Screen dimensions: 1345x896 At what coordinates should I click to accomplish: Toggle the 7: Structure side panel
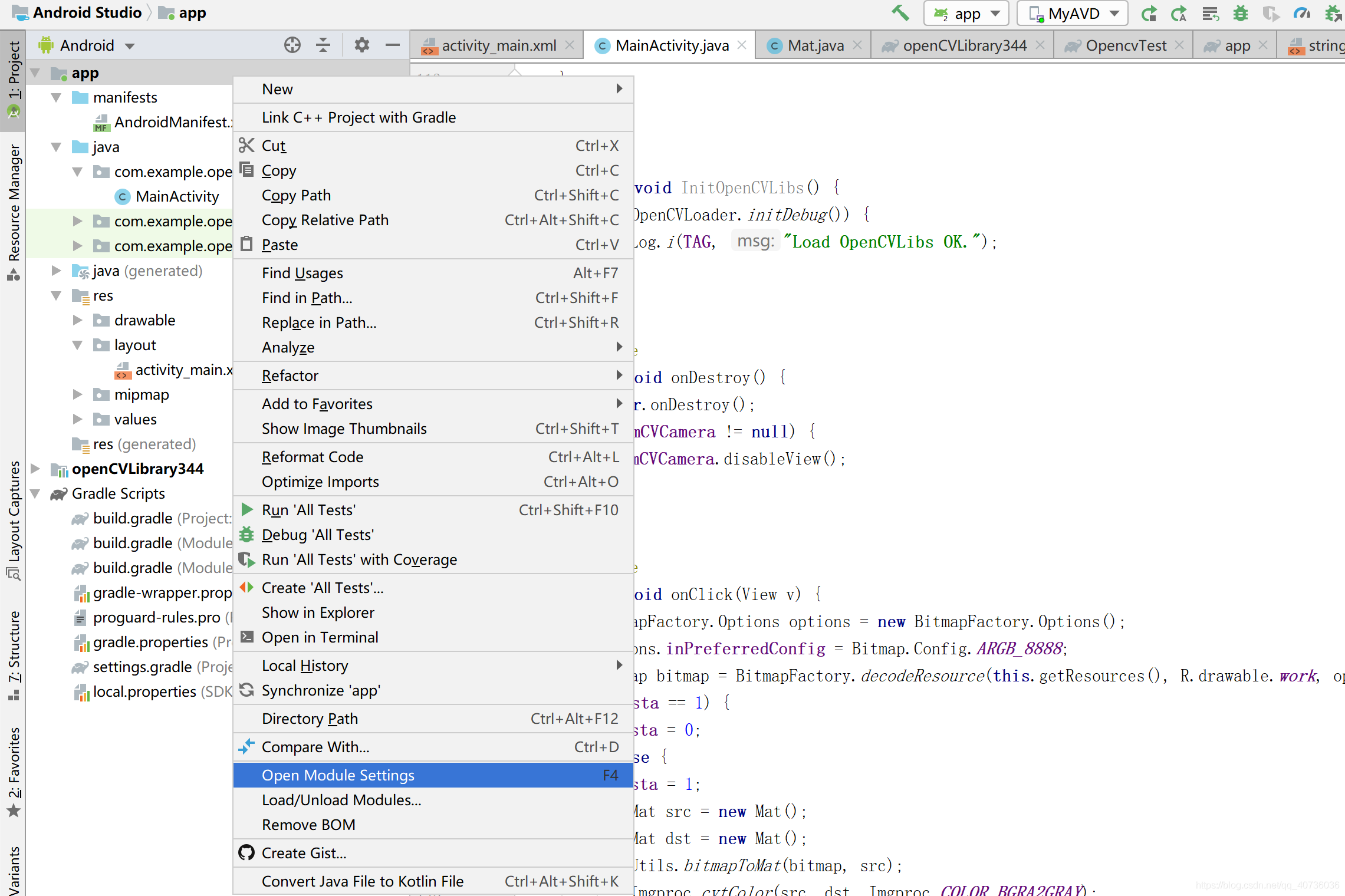[x=13, y=655]
